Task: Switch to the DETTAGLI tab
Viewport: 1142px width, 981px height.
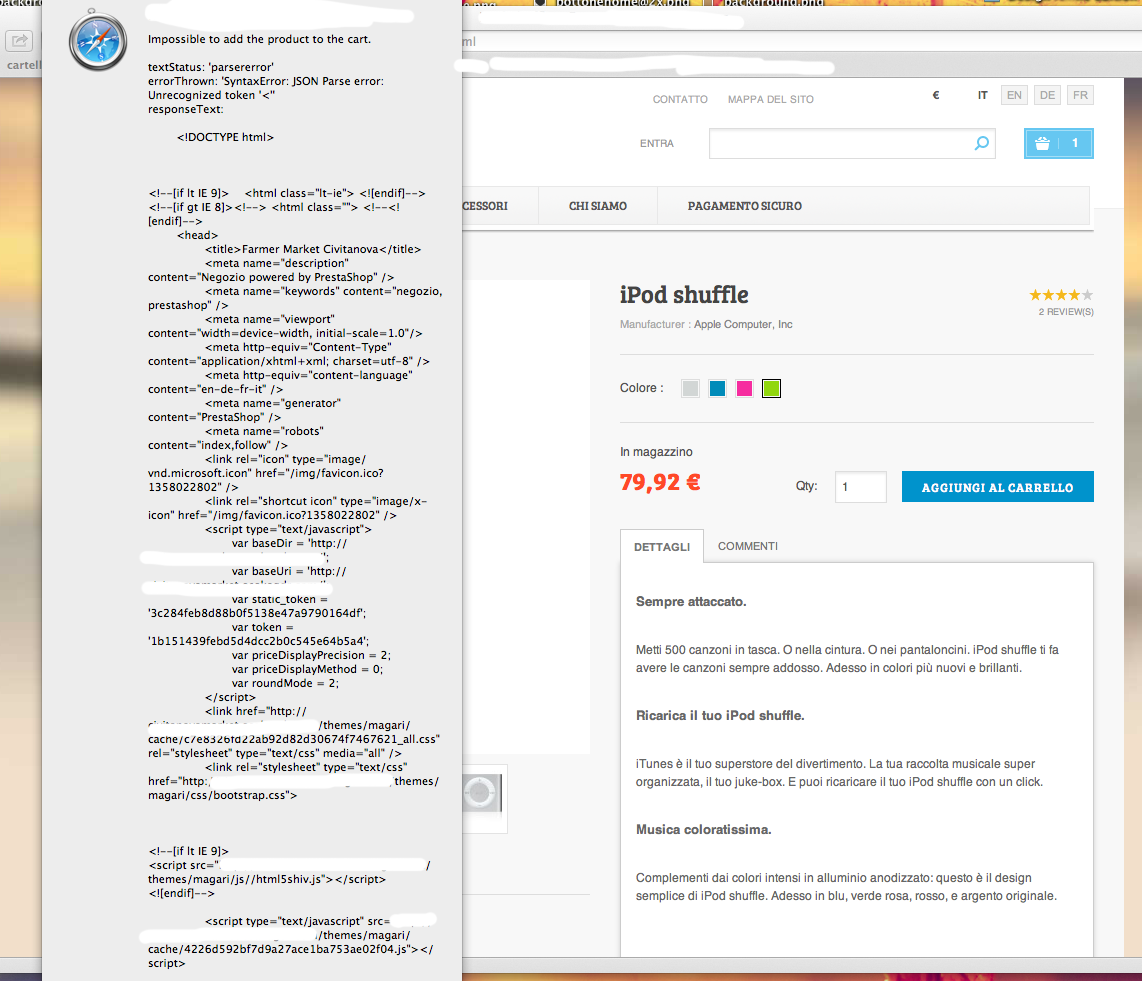Action: pos(661,546)
